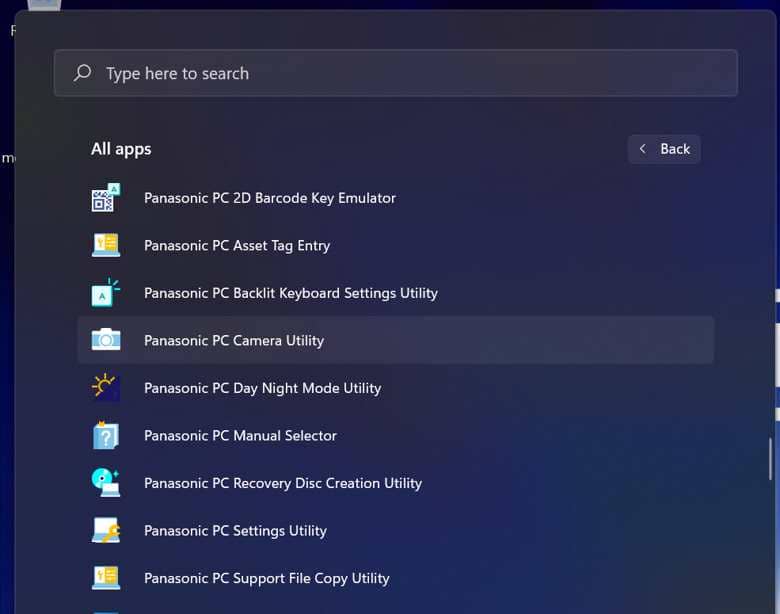This screenshot has width=780, height=614.
Task: Click the Settings Utility wrench icon
Action: [x=105, y=530]
